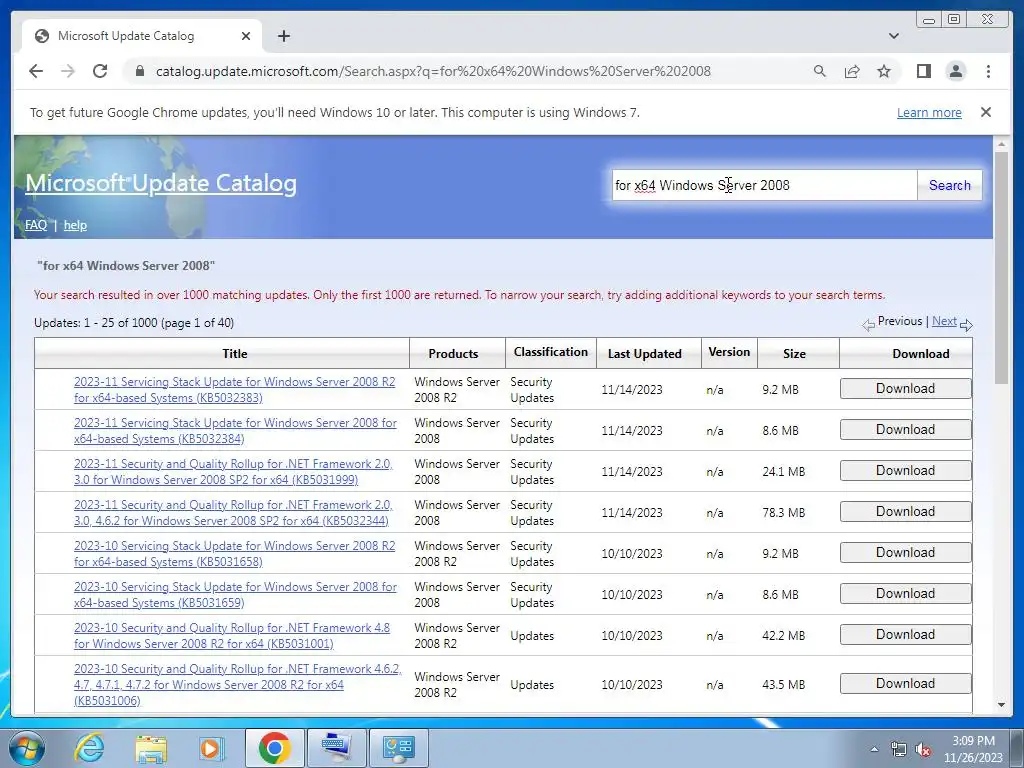Download the 42.2 MB update
1024x768 pixels.
[x=905, y=635]
